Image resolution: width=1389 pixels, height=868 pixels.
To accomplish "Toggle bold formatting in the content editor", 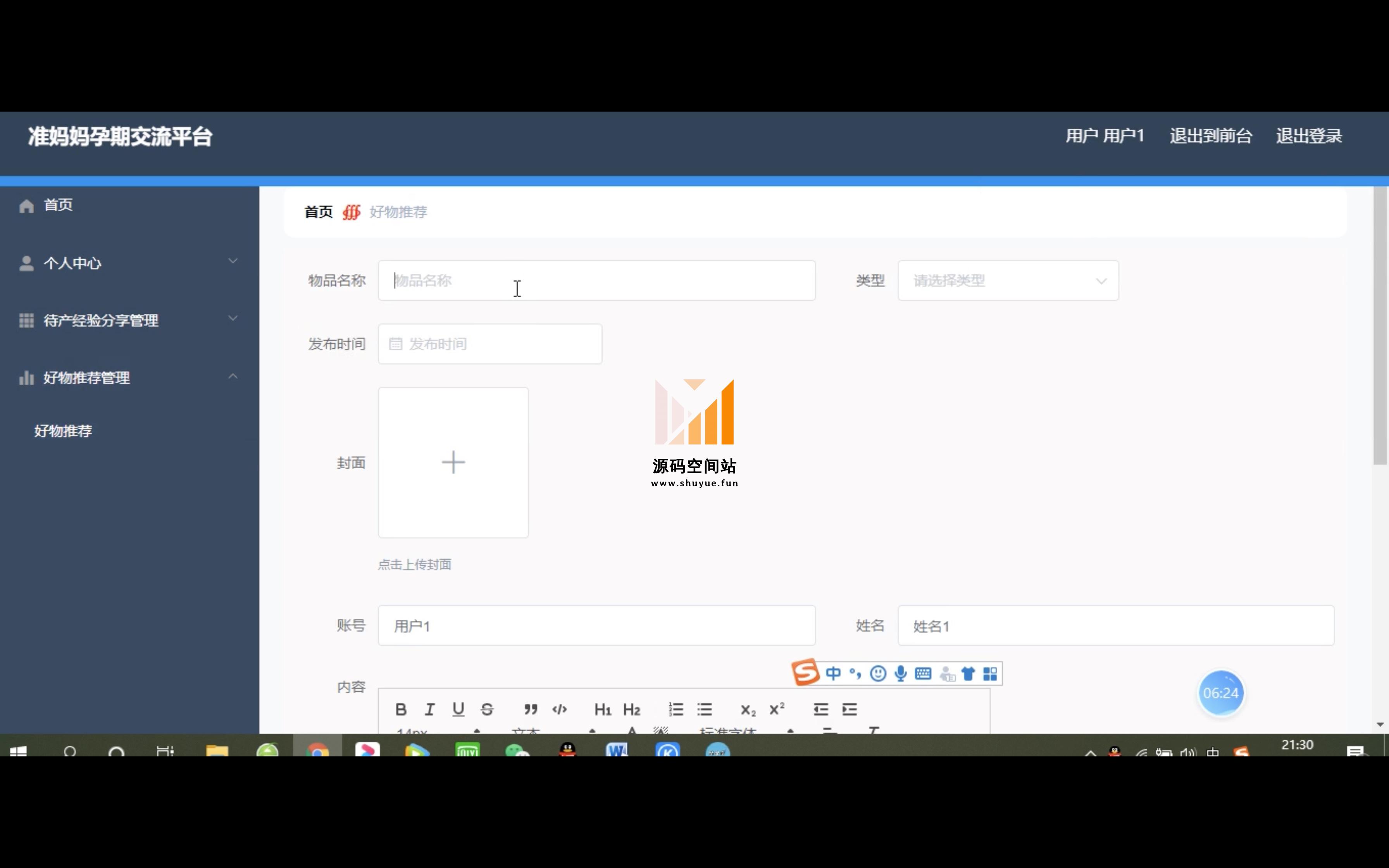I will (401, 710).
